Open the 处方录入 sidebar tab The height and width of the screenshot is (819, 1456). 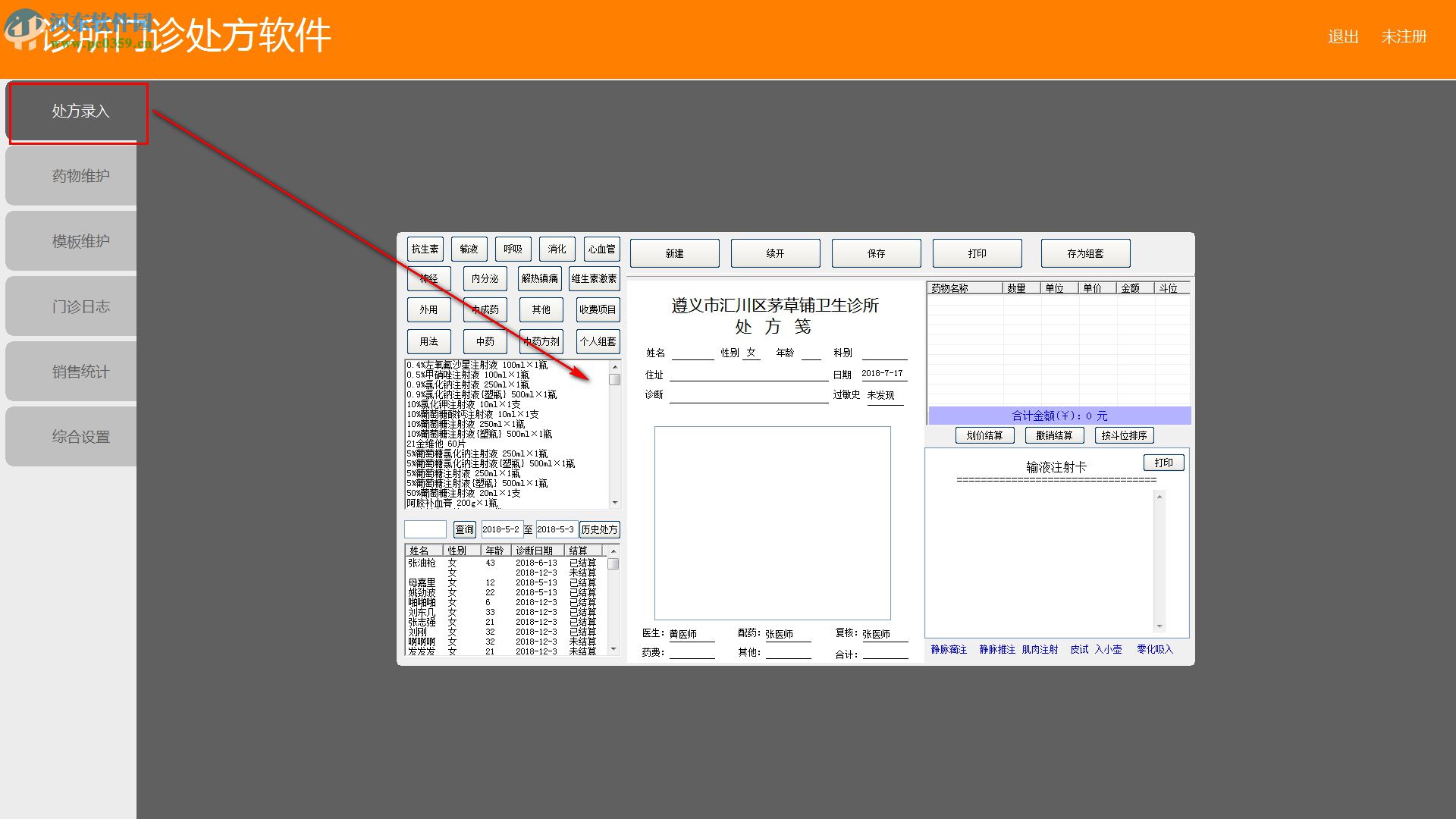click(79, 111)
